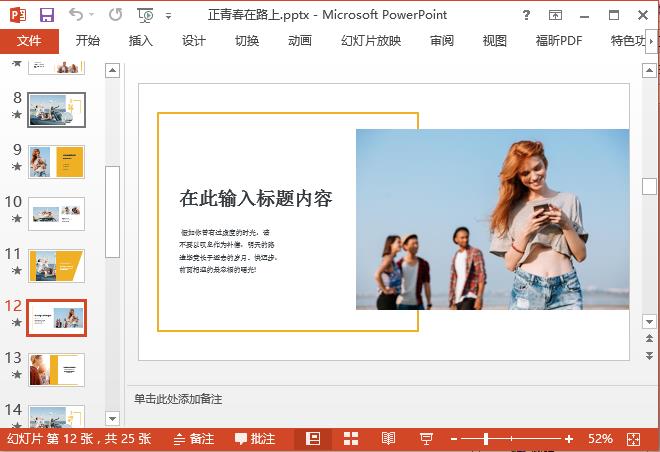This screenshot has height=452, width=660.
Task: Switch to the 幻灯片放映 tab
Action: (x=371, y=41)
